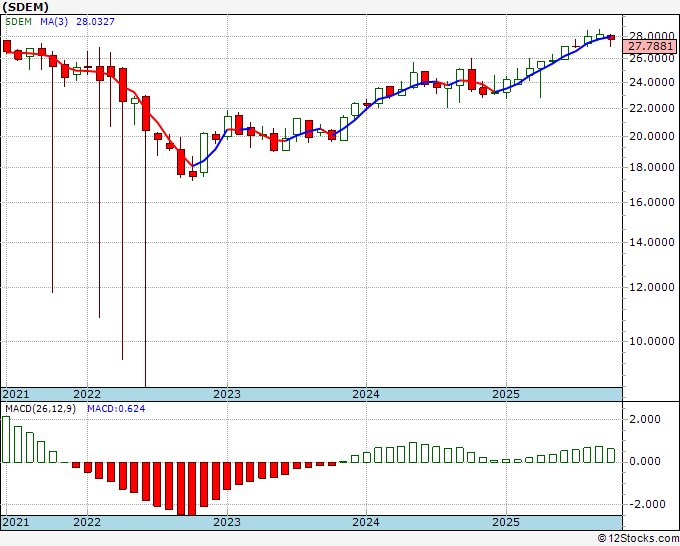Click the 10.0000 price axis label

[652, 341]
